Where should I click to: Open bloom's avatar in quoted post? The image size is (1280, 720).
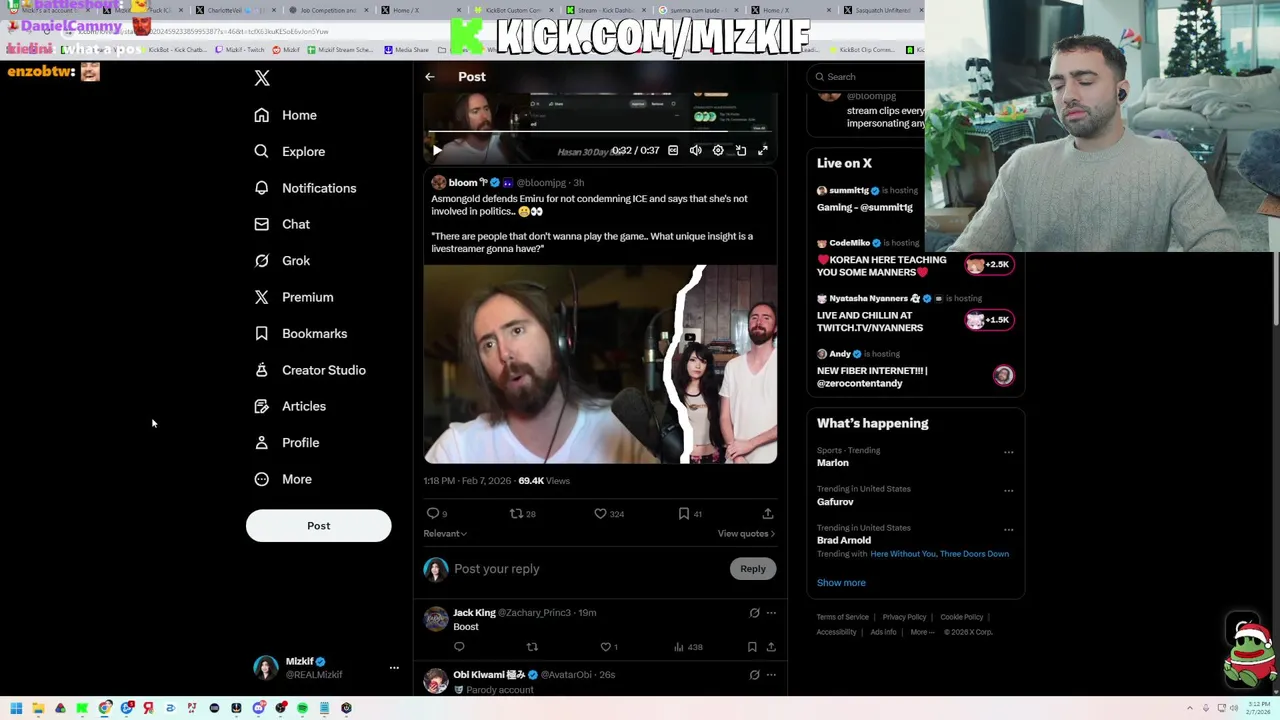tap(438, 182)
